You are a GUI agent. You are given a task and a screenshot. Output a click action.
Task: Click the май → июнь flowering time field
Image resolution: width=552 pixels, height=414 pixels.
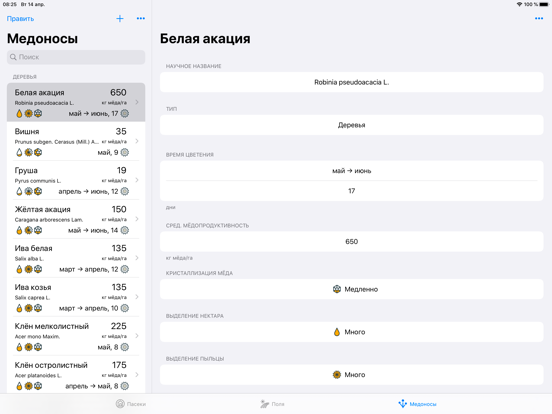(351, 171)
